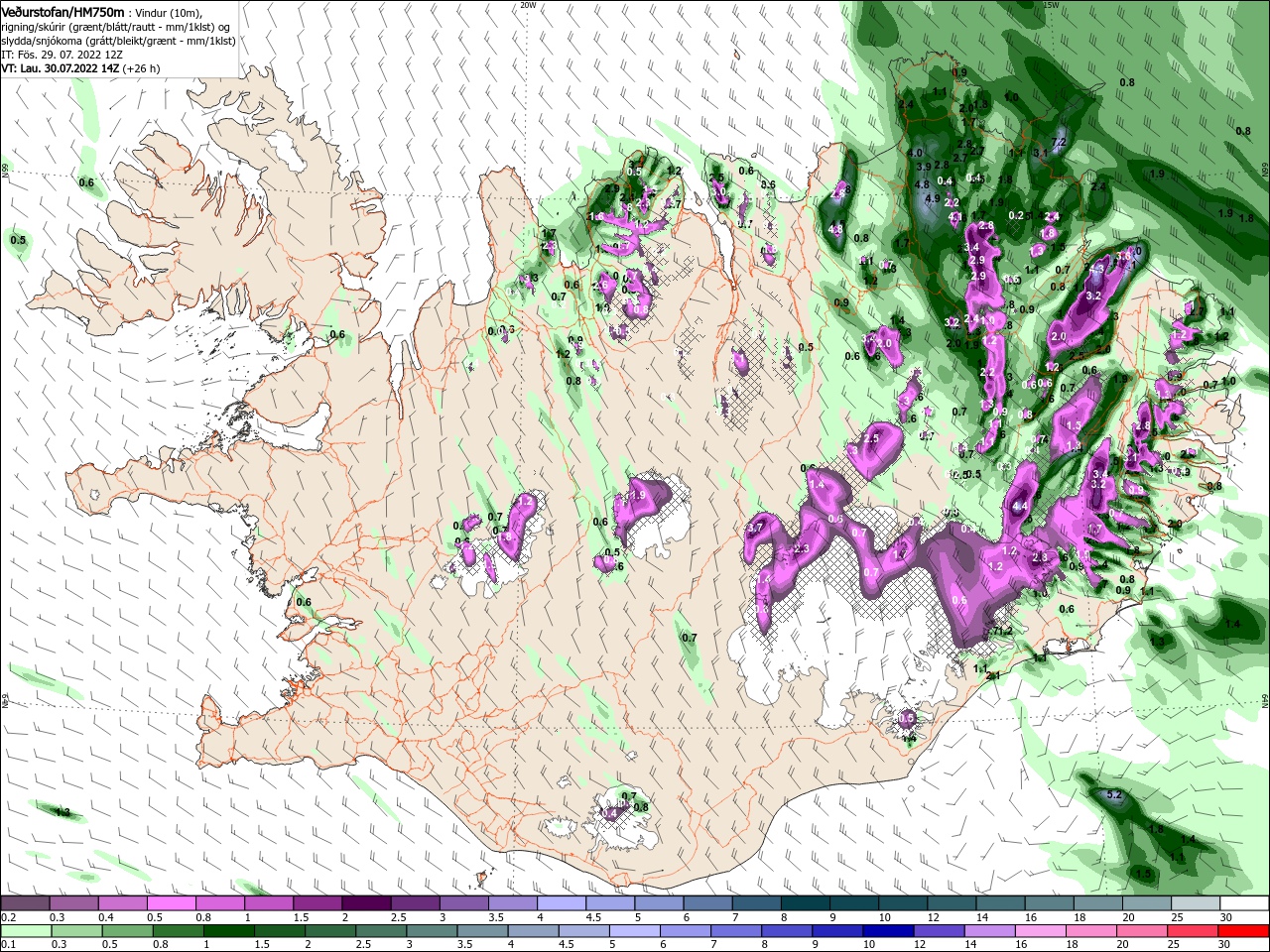1270x952 pixels.
Task: Select the 0.3 light green swatch in lower legend
Action: tap(76, 931)
